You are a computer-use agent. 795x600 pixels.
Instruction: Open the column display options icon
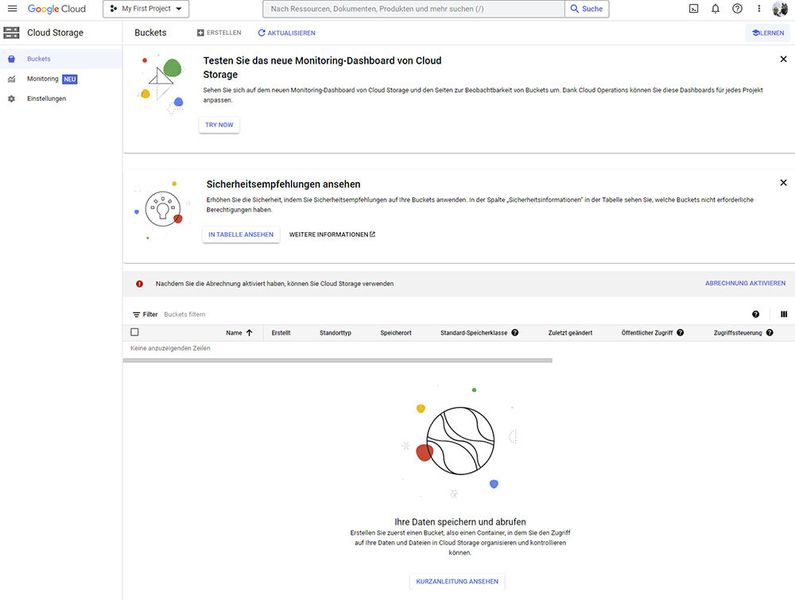pyautogui.click(x=784, y=314)
